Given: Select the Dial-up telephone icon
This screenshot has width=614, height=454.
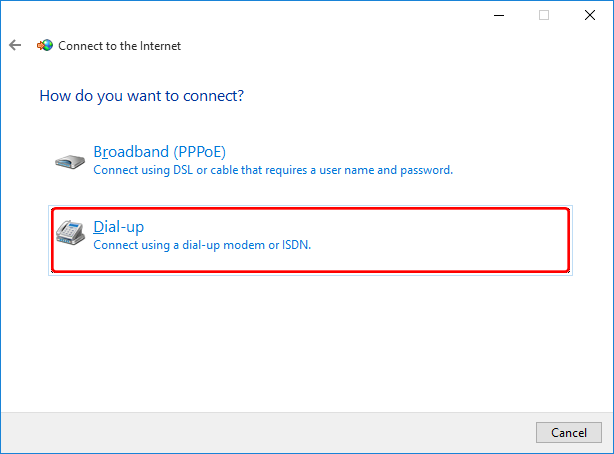Looking at the screenshot, I should pos(70,233).
